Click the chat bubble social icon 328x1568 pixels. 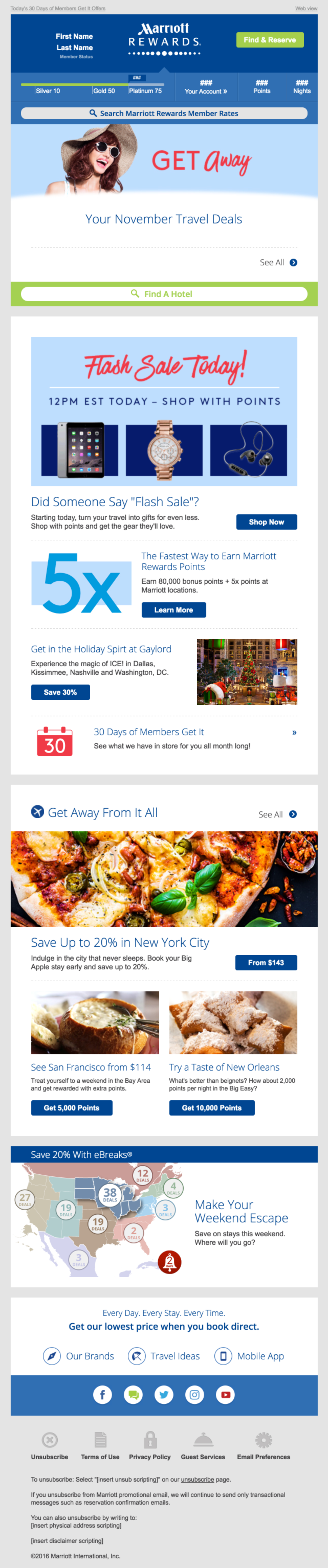tap(134, 1394)
